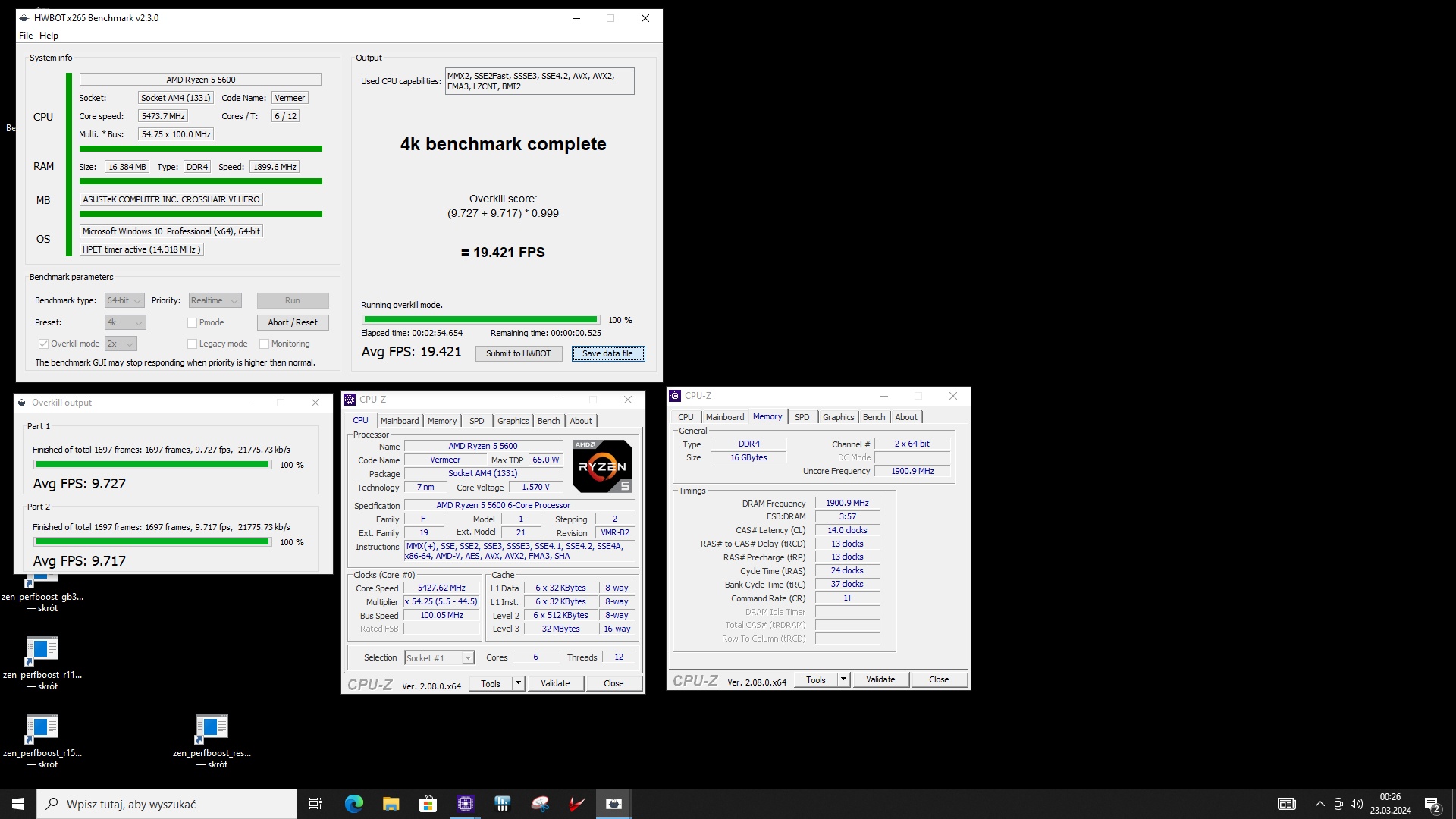Click the Overkill output window icon
The height and width of the screenshot is (819, 1456).
pos(22,403)
